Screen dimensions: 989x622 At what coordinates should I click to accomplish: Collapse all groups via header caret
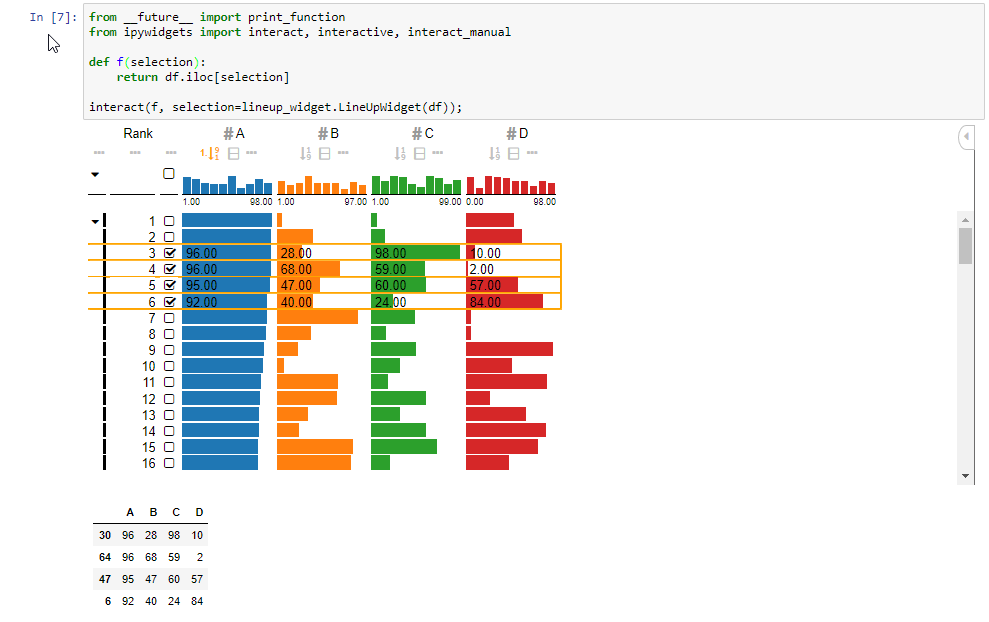[x=95, y=174]
